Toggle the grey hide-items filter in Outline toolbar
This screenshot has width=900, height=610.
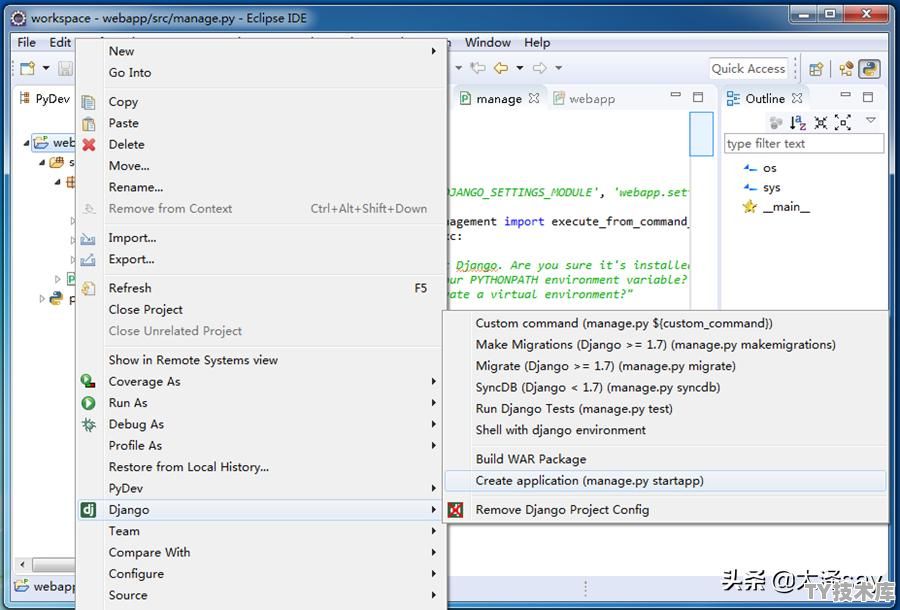pyautogui.click(x=776, y=122)
